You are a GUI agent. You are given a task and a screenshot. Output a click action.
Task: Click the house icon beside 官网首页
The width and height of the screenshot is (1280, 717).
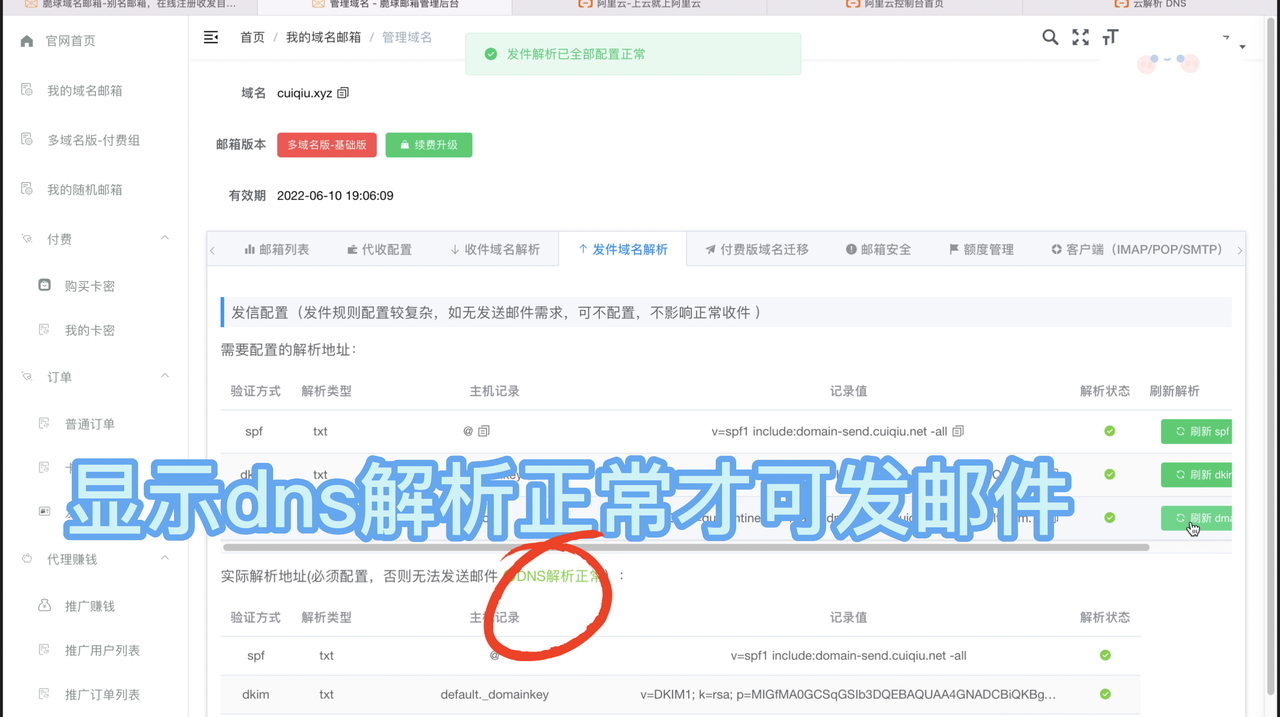(x=27, y=41)
